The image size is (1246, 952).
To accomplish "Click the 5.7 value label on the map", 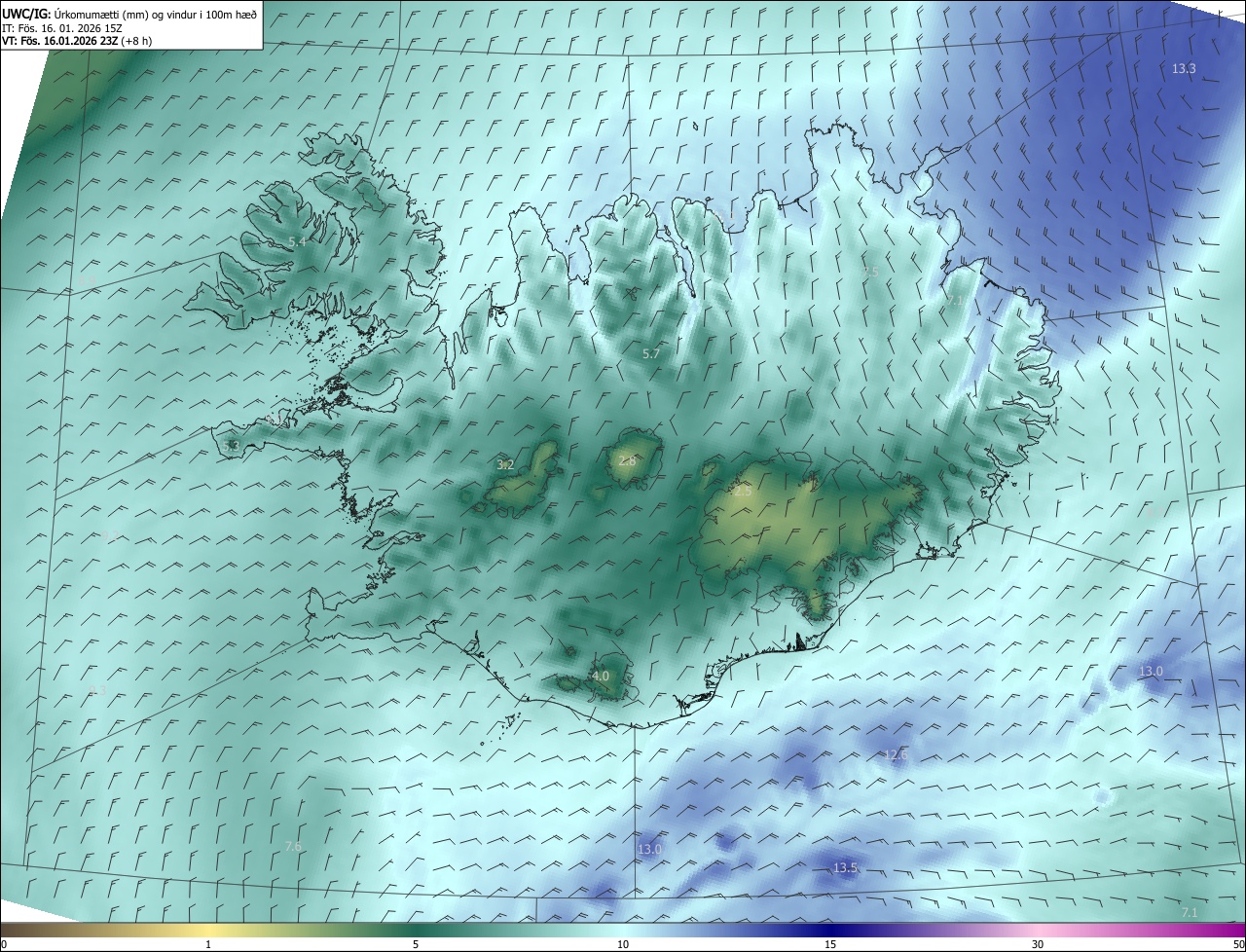I will tap(651, 353).
